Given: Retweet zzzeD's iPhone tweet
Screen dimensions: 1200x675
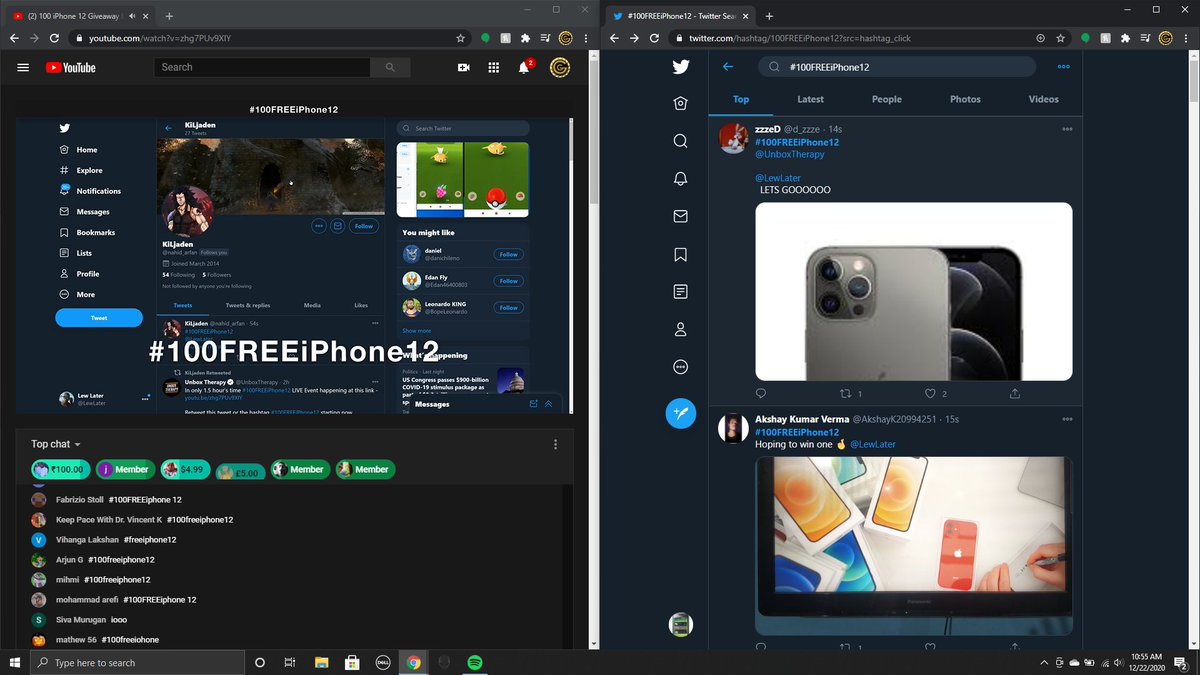Looking at the screenshot, I should pyautogui.click(x=845, y=394).
